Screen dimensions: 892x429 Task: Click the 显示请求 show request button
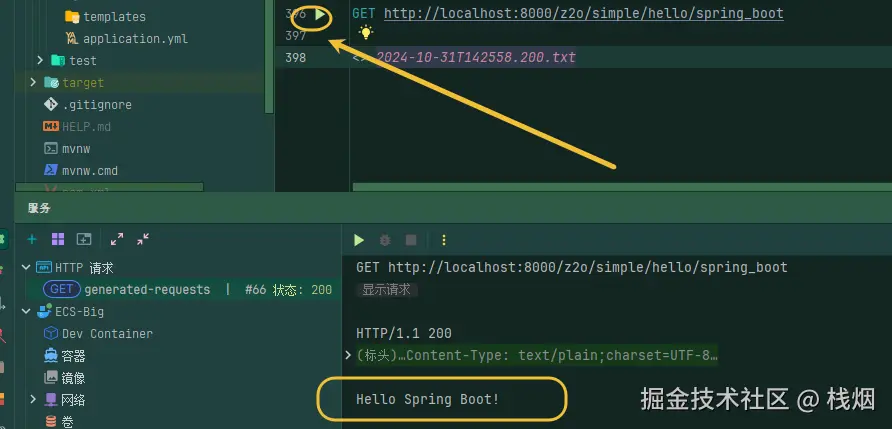(387, 290)
